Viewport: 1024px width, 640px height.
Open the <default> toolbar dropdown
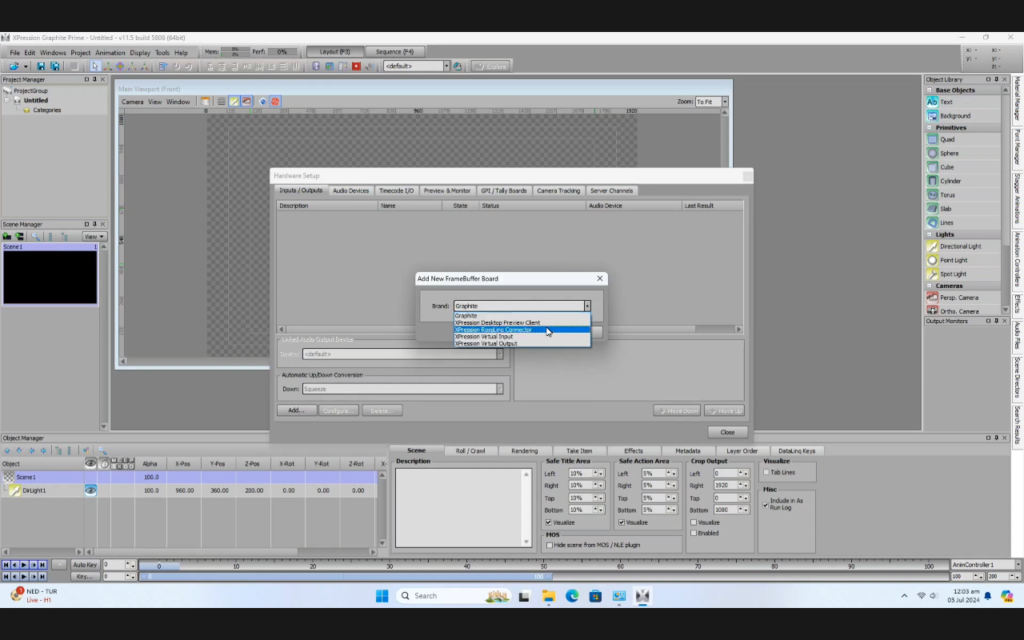447,66
